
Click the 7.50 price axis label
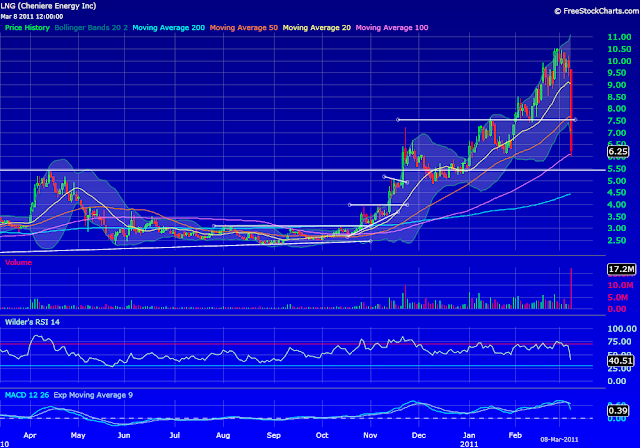point(617,121)
